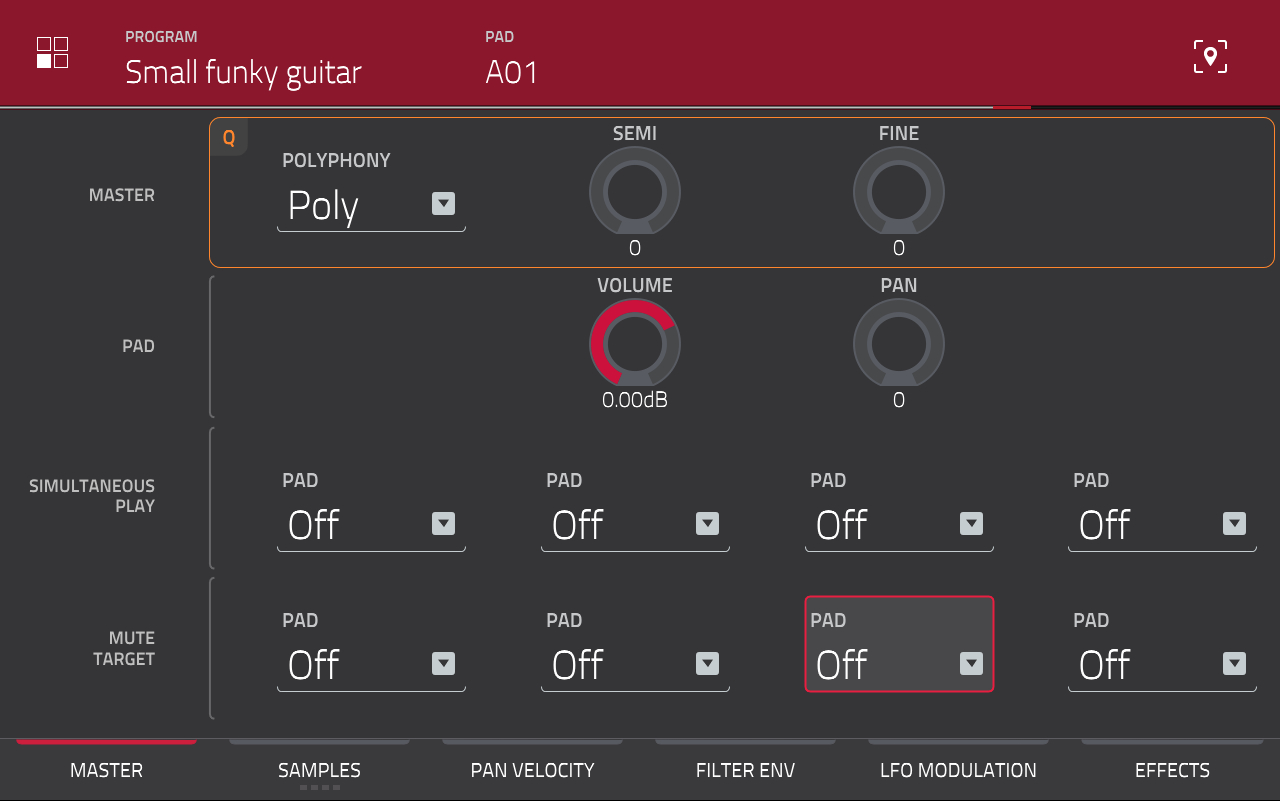Toggle the third Simultaneous Play pad setting
This screenshot has width=1280, height=801.
[x=898, y=525]
